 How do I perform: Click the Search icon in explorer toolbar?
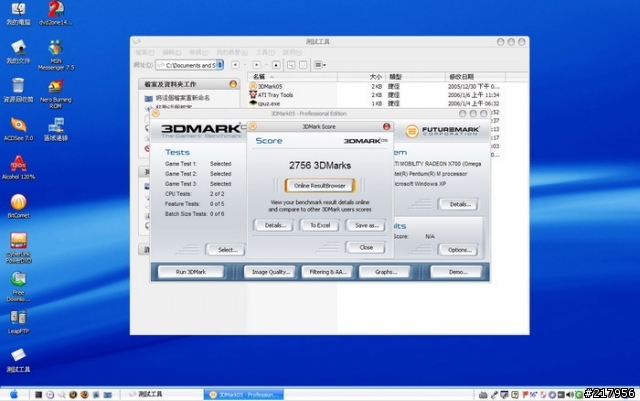coord(291,65)
